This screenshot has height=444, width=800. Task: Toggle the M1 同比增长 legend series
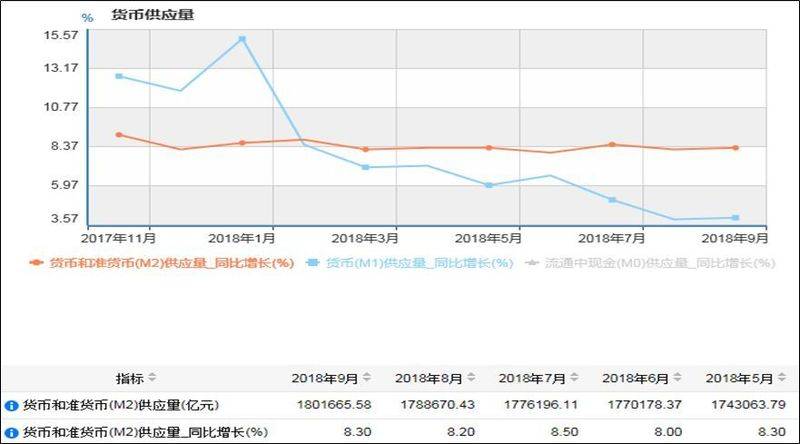tap(410, 263)
